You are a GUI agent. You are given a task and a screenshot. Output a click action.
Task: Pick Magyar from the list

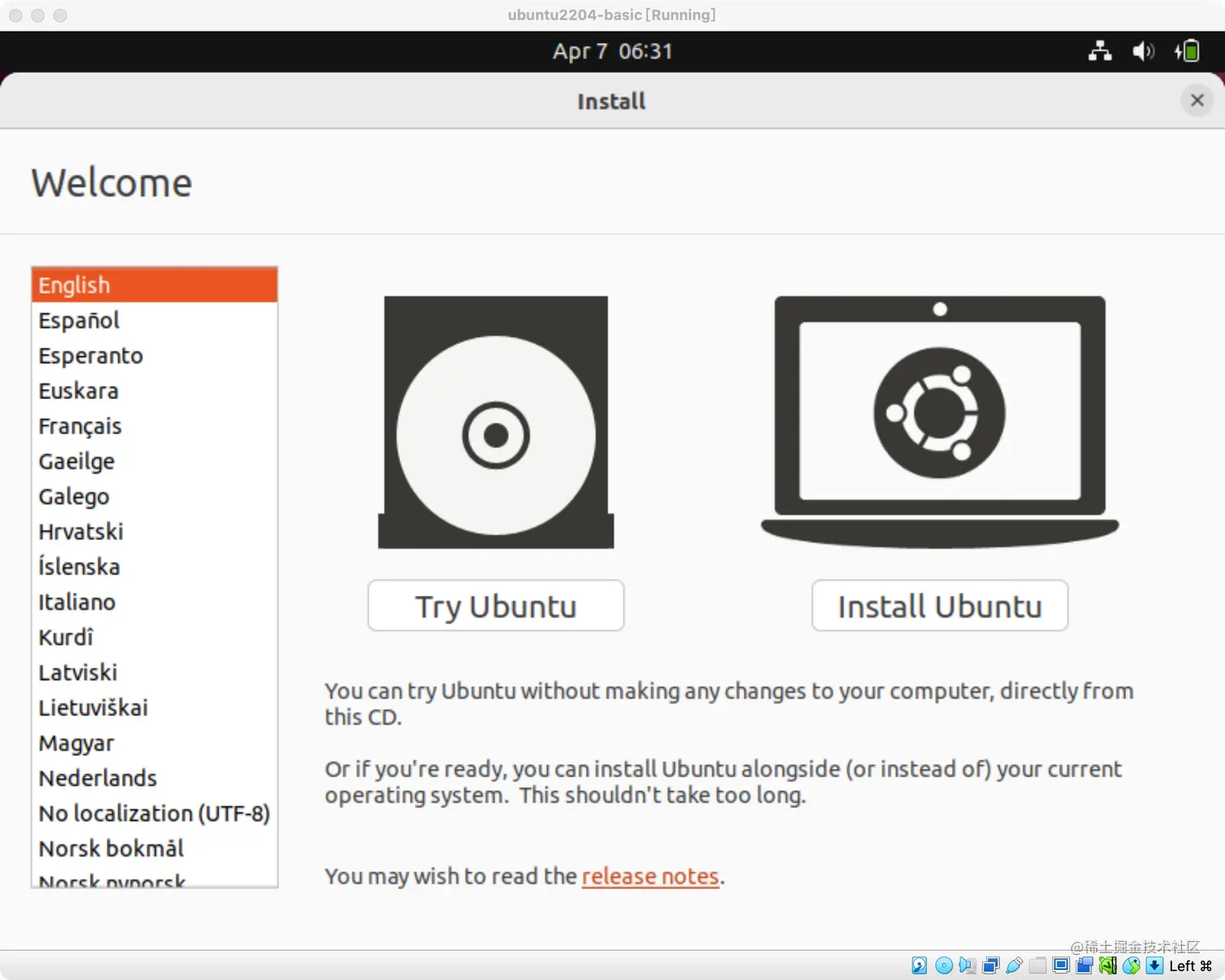pos(155,743)
